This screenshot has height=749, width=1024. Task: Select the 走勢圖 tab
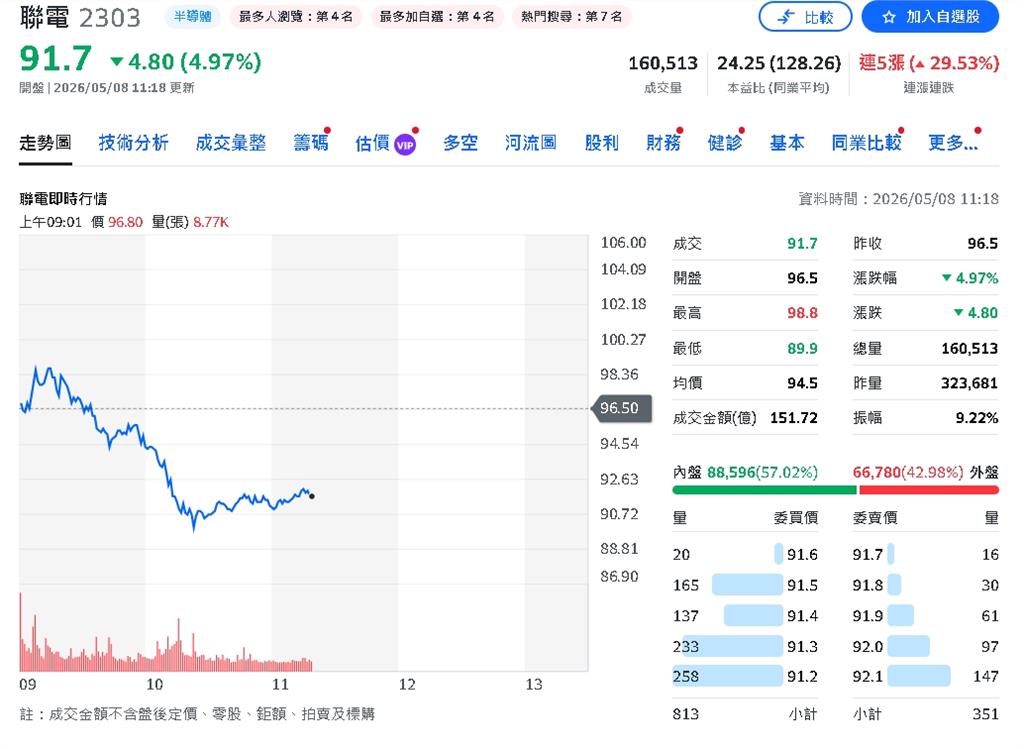[45, 142]
